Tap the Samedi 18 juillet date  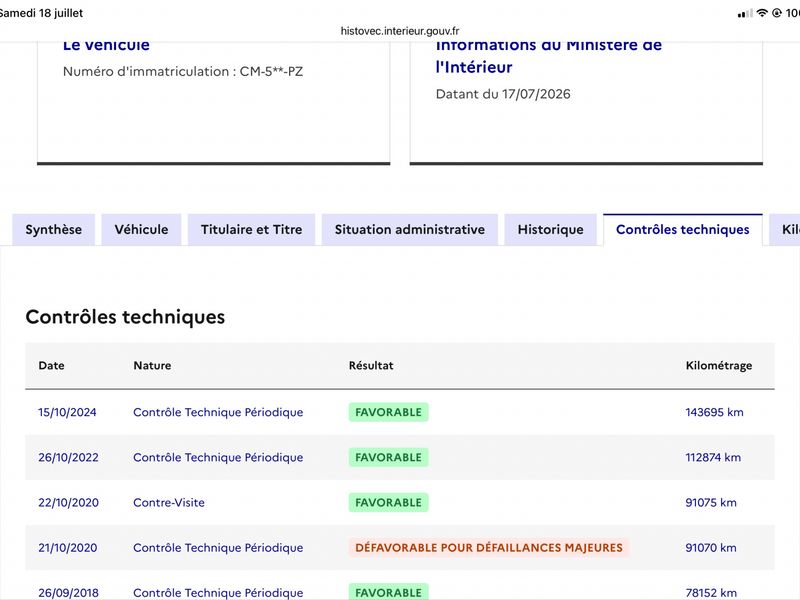pyautogui.click(x=41, y=13)
